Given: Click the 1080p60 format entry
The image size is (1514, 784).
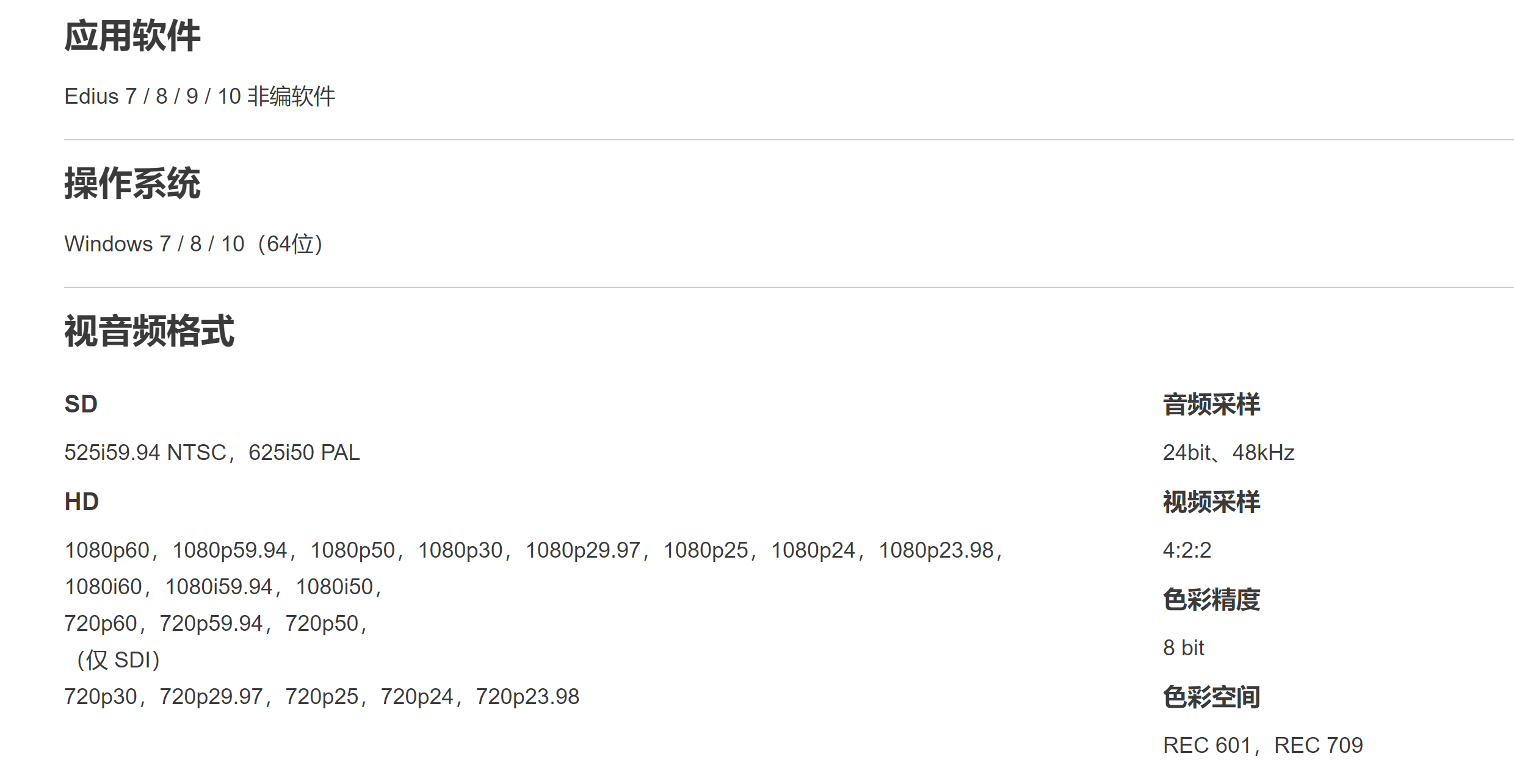Looking at the screenshot, I should [107, 550].
